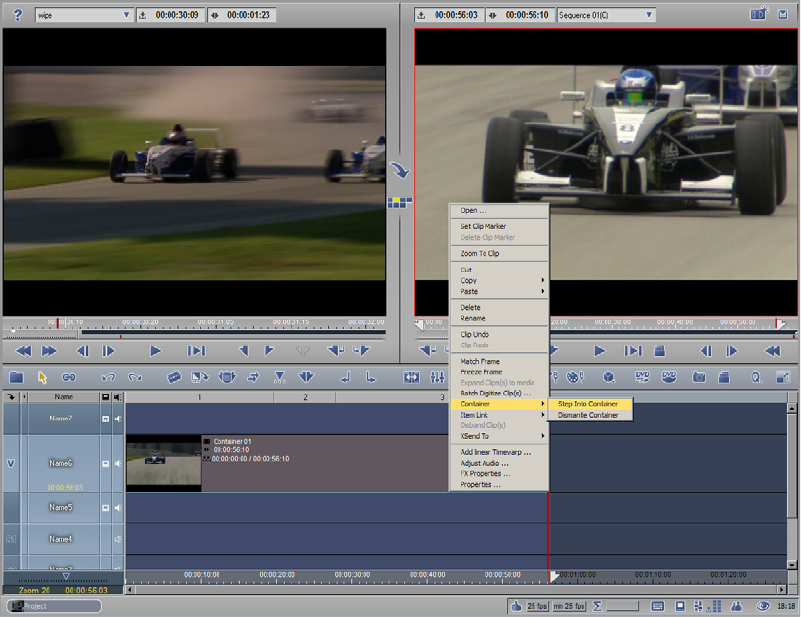Toggle video display on Name5 track

click(x=106, y=508)
